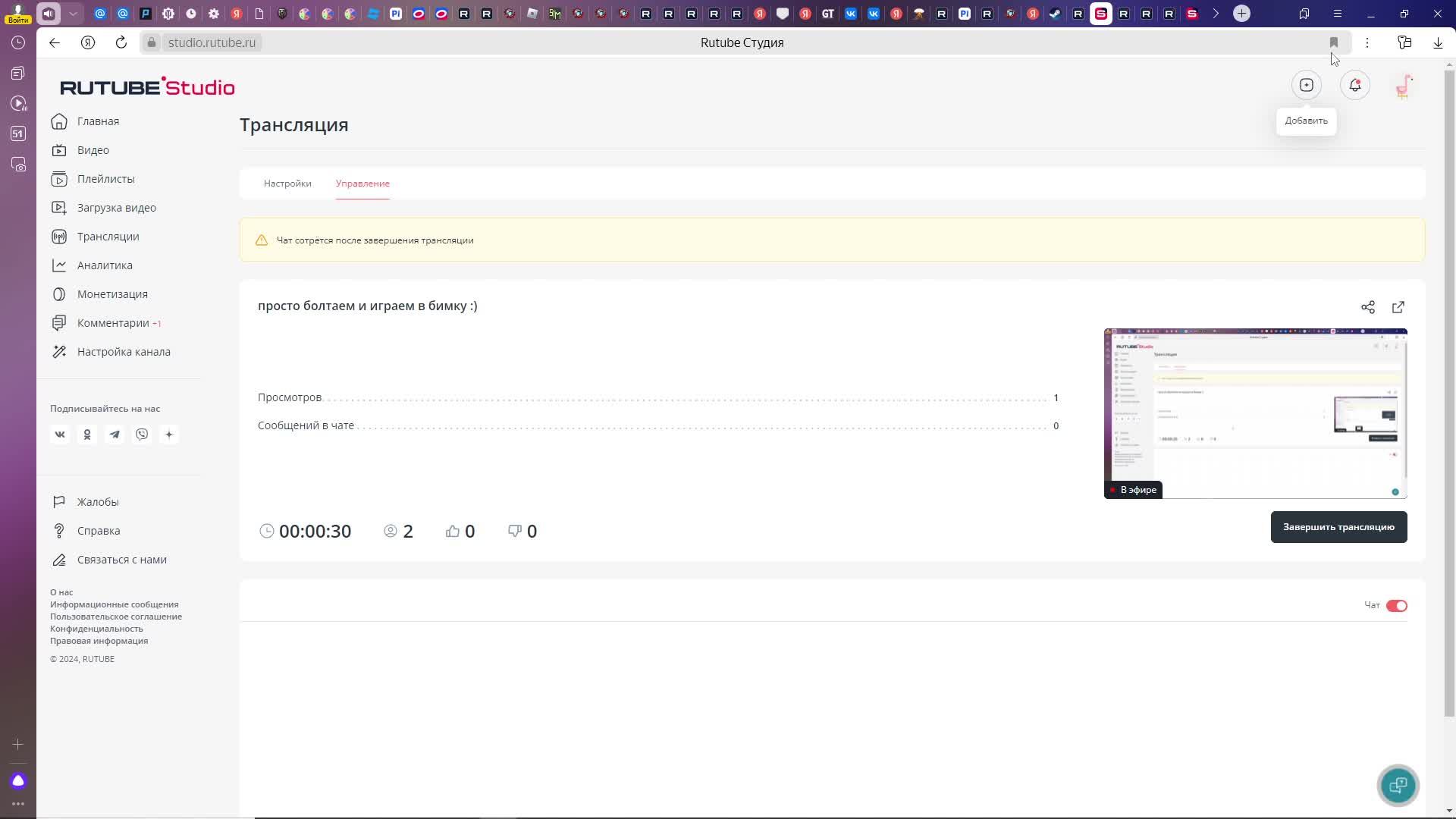Click the Просмотров statistic row
Viewport: 1456px width, 819px height.
tap(658, 397)
